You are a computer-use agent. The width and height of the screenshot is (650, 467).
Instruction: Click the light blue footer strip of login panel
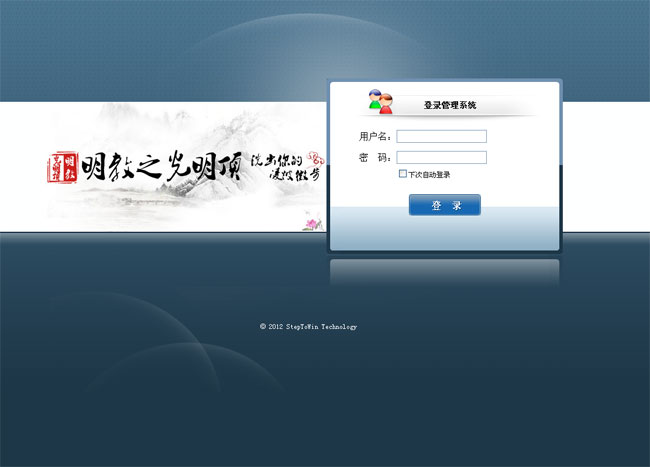445,235
